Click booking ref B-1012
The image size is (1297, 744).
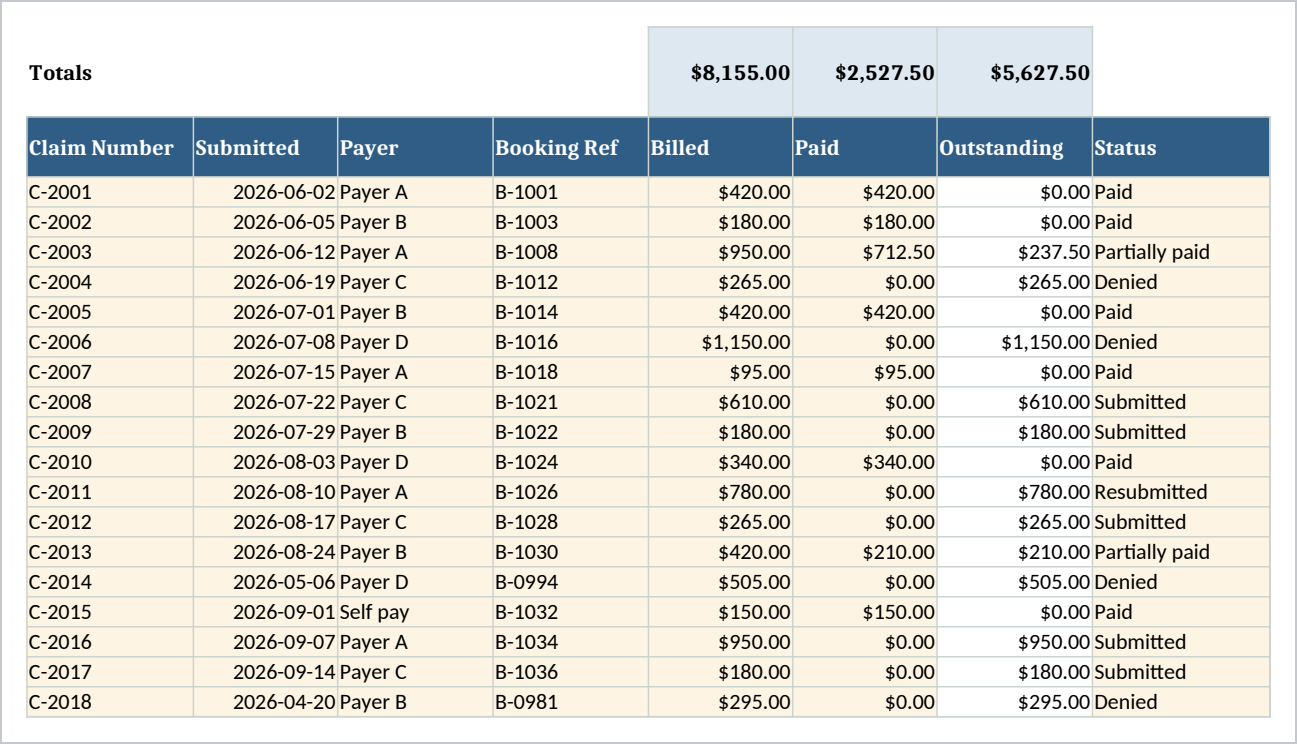click(570, 282)
